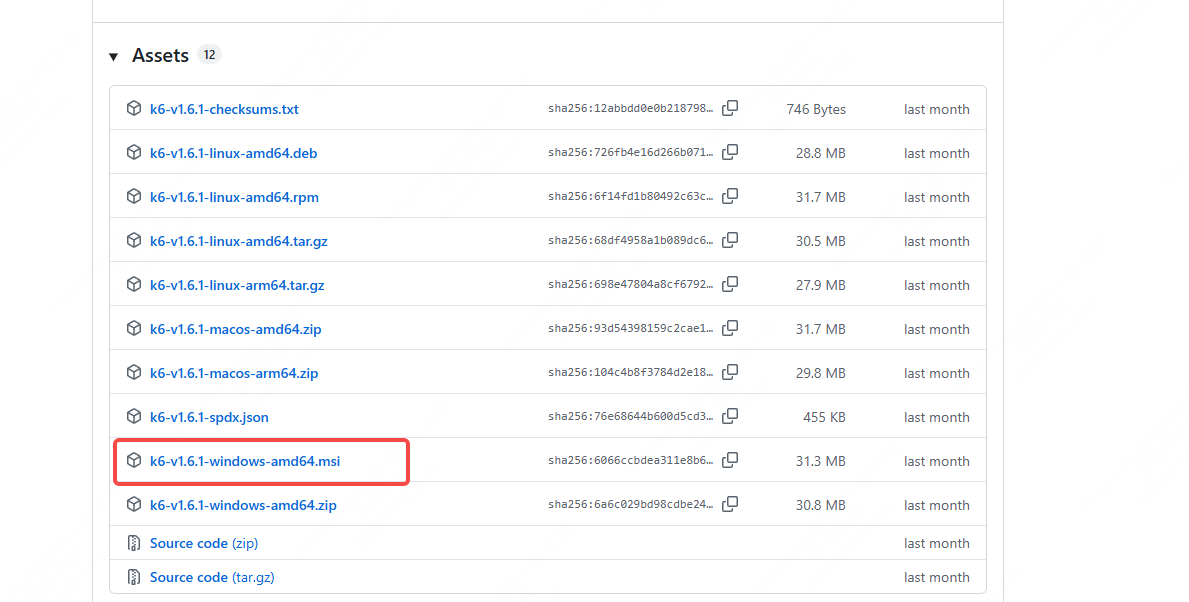Copy sha256 hash for macos-amd64.zip
This screenshot has width=1189, height=602.
point(730,328)
